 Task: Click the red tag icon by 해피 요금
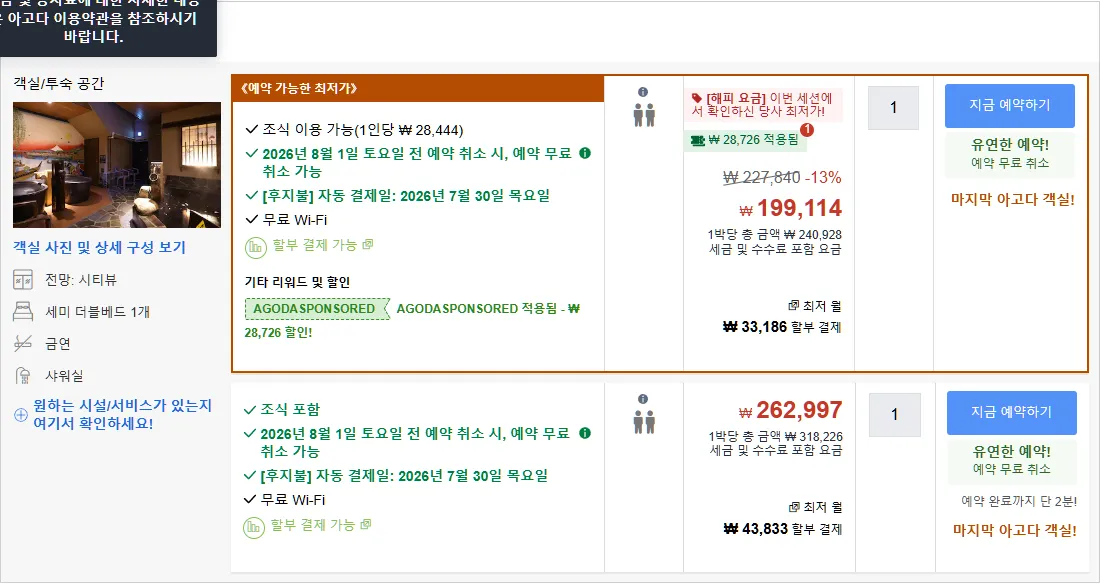pos(696,98)
